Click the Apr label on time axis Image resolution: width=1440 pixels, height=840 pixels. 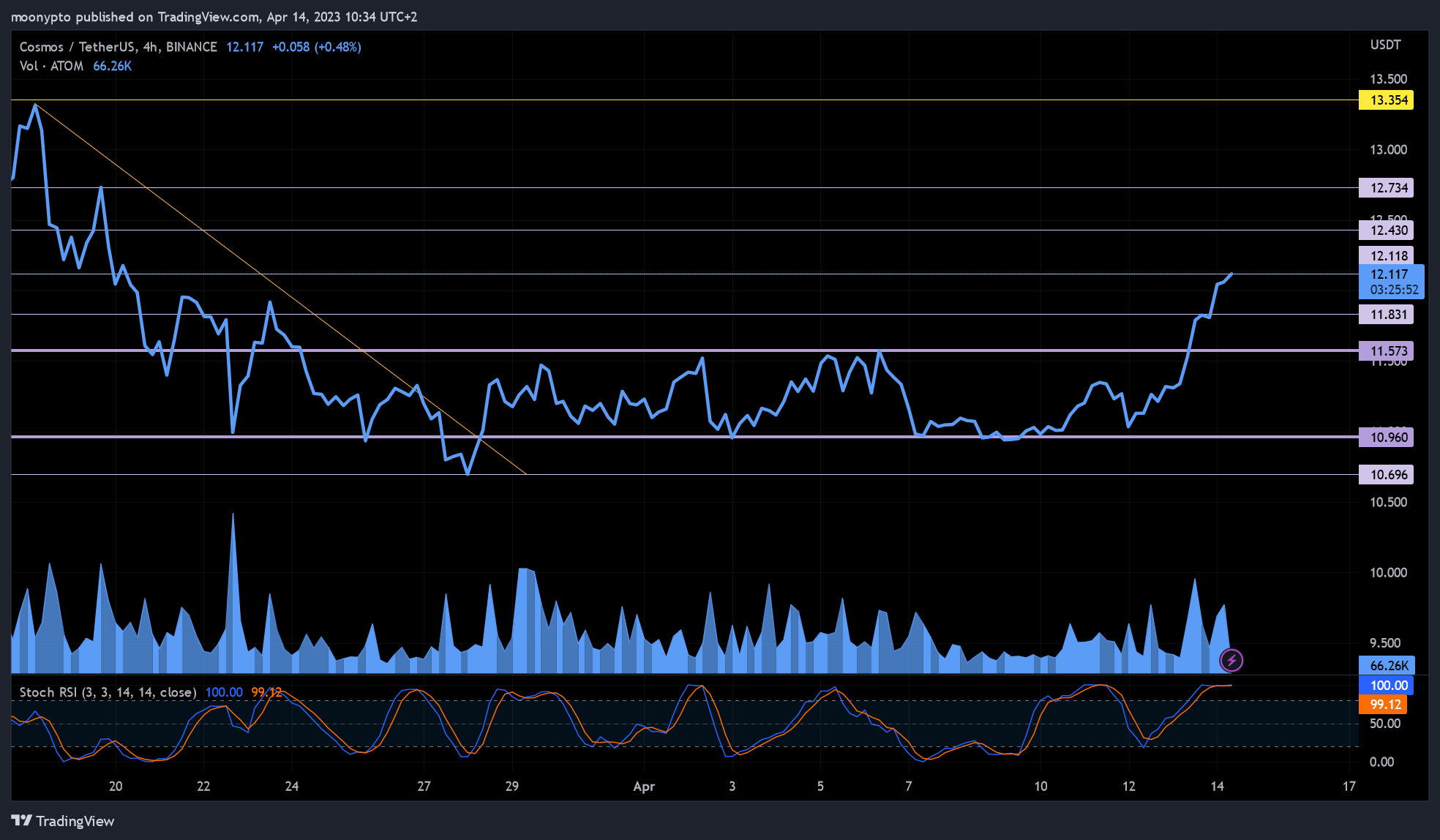pyautogui.click(x=644, y=787)
